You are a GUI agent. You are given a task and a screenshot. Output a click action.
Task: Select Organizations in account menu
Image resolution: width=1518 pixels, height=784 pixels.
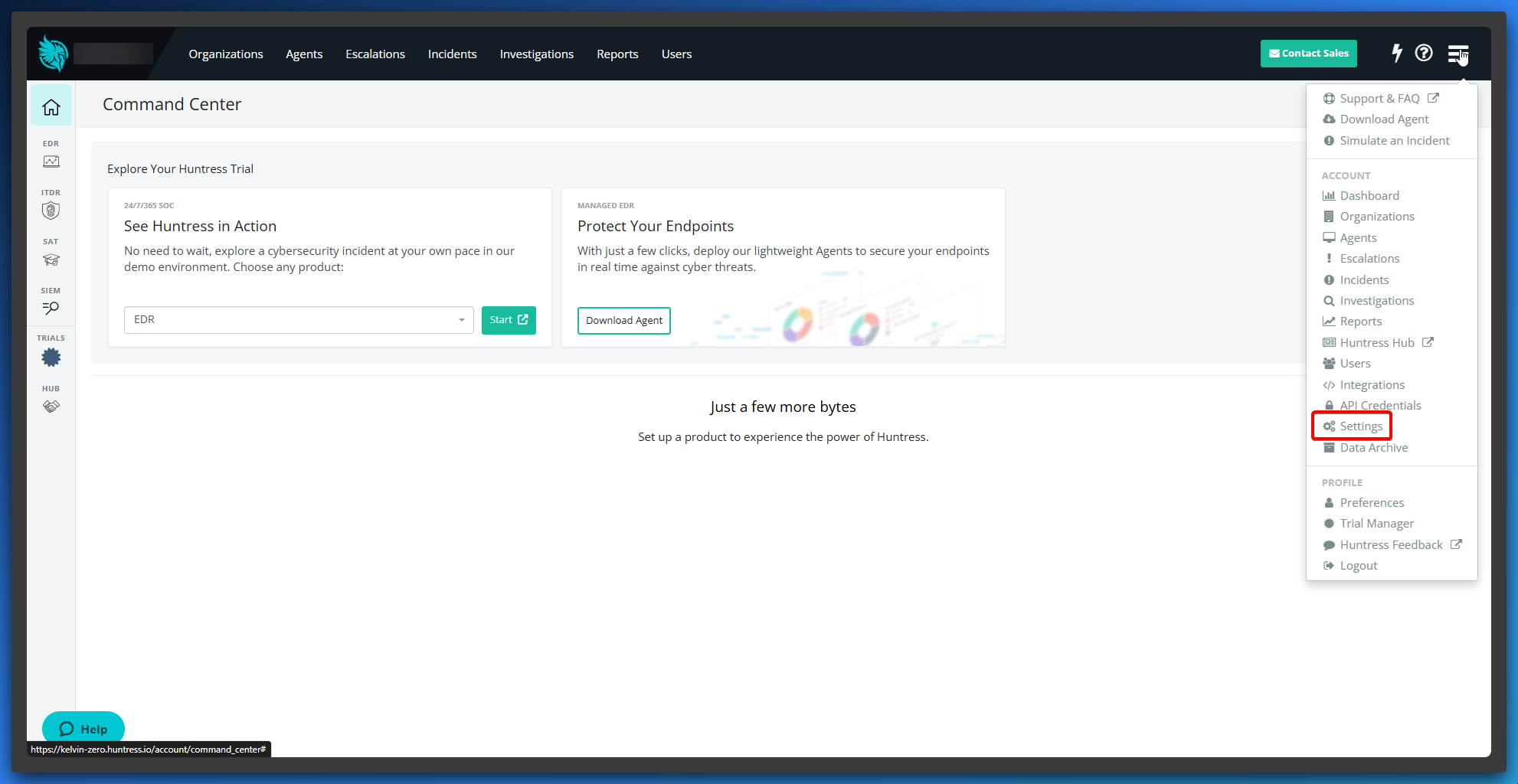(x=1369, y=217)
